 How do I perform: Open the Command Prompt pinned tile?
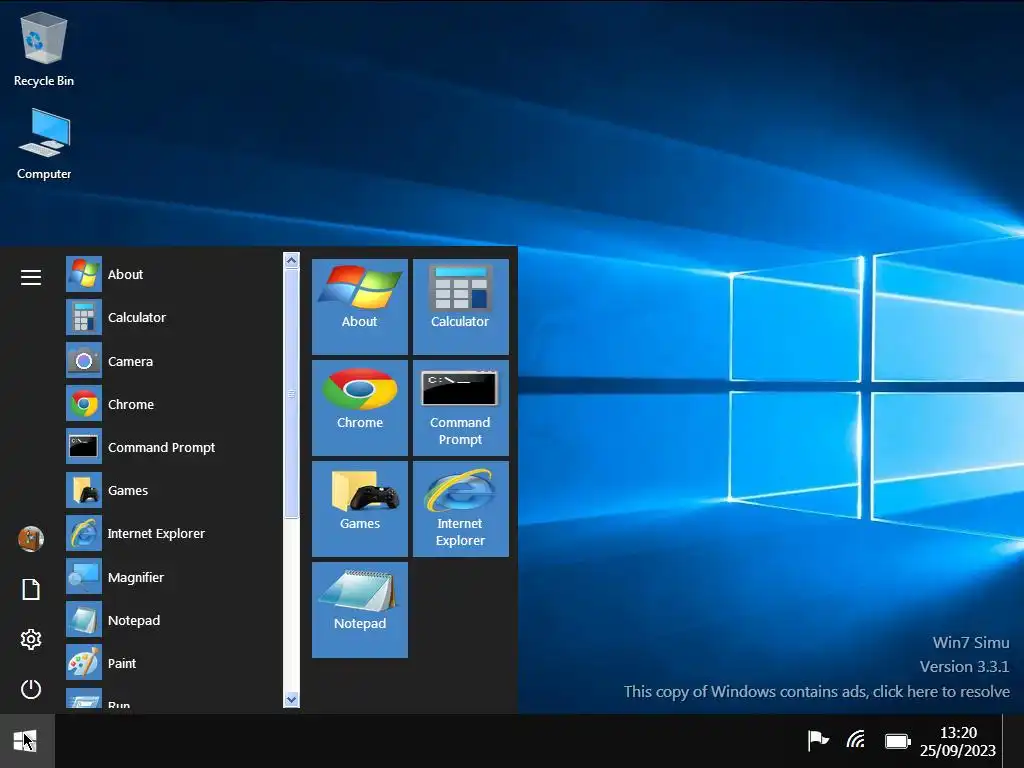click(460, 408)
